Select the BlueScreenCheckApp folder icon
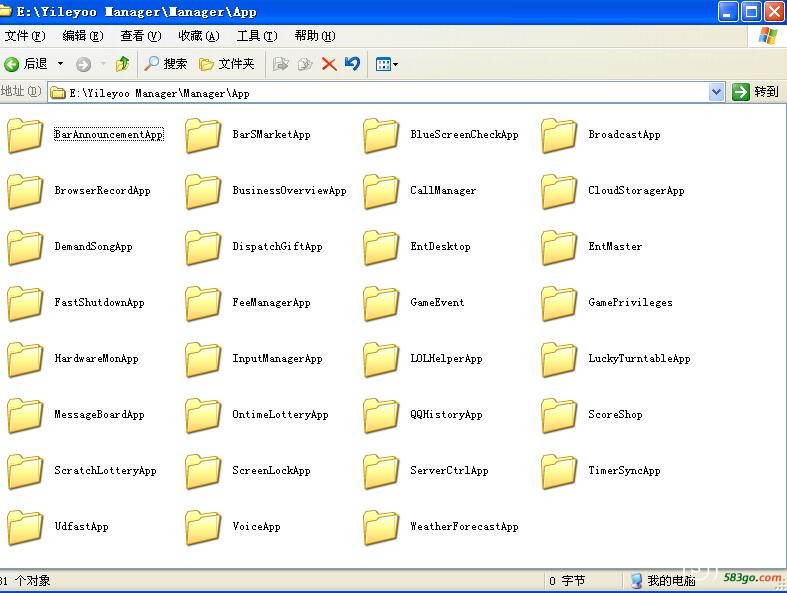This screenshot has height=593, width=787. tap(381, 135)
